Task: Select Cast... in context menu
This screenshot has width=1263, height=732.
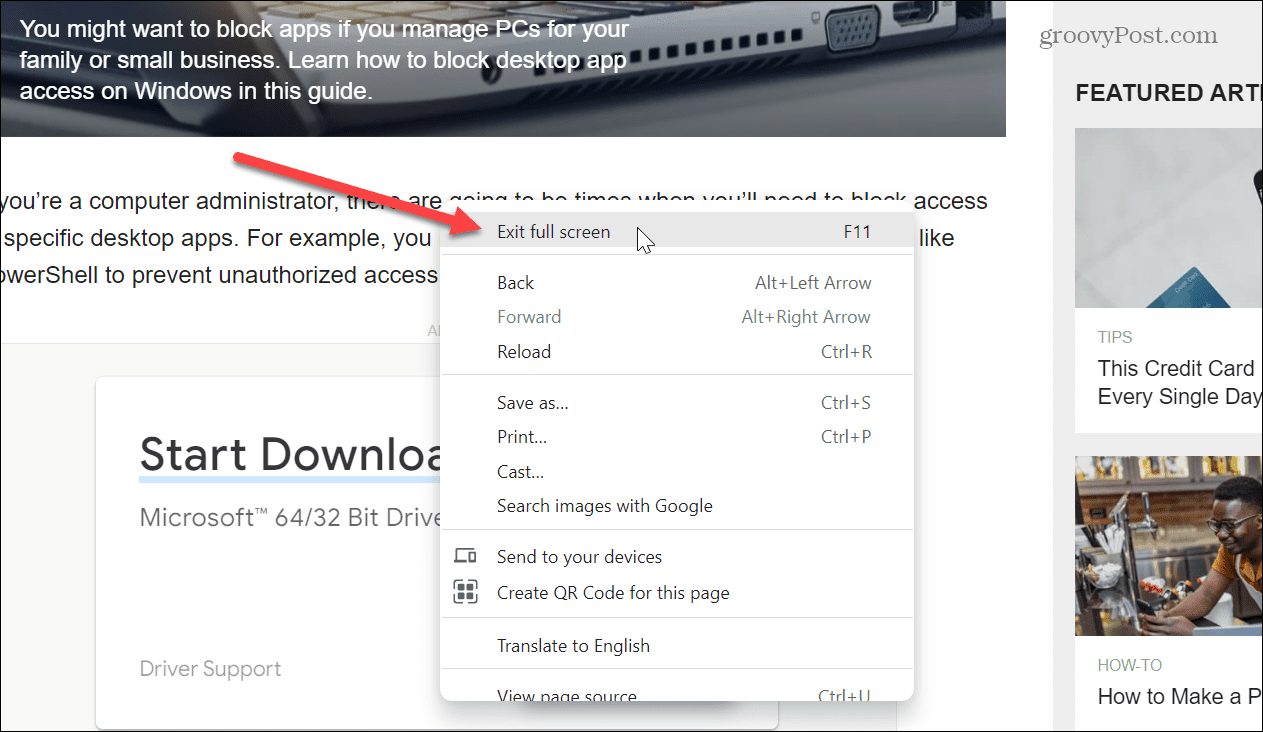Action: point(677,471)
